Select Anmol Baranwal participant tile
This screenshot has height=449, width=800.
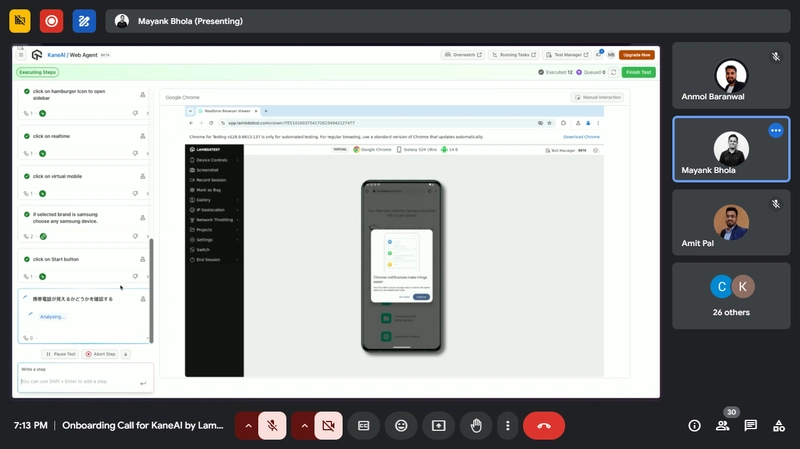click(731, 76)
